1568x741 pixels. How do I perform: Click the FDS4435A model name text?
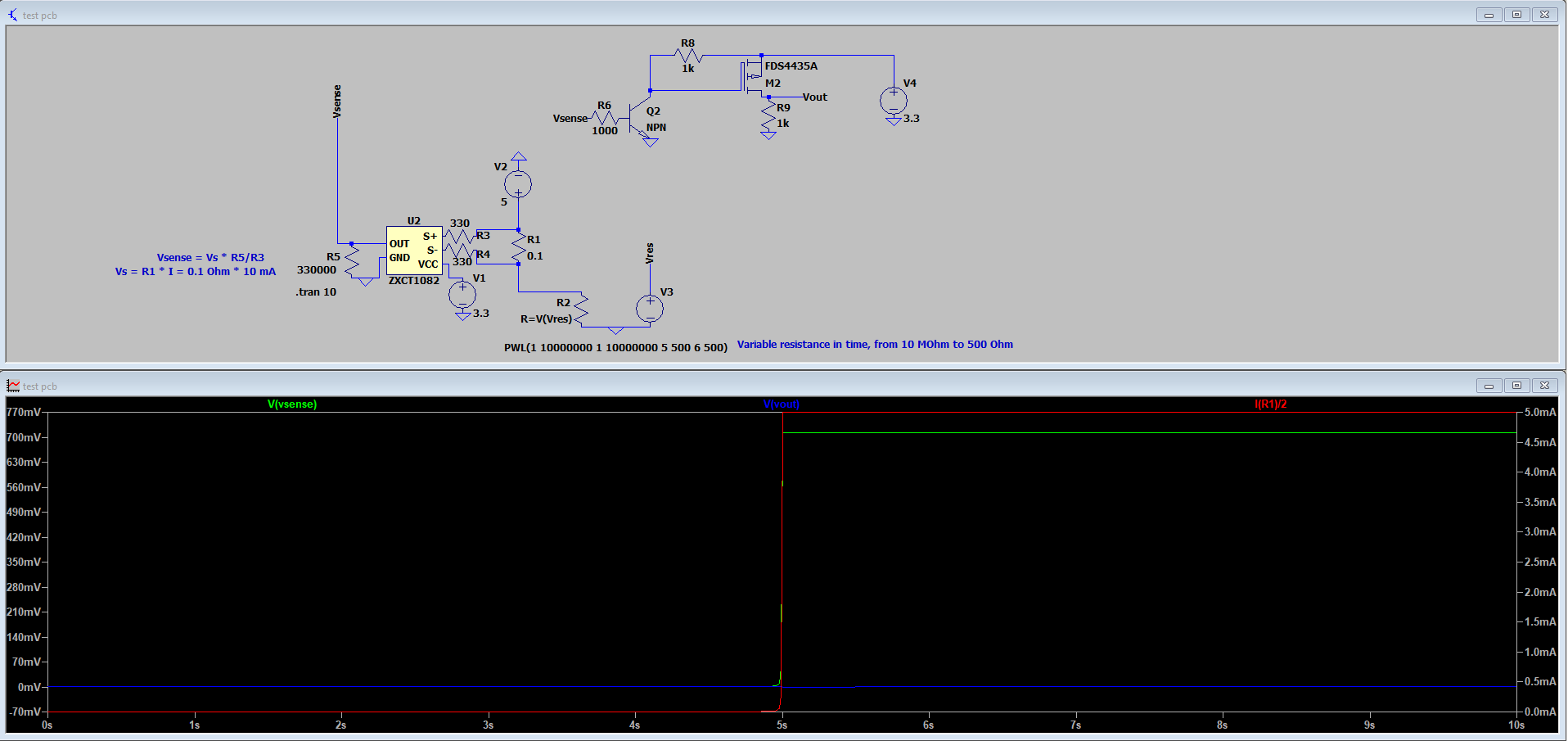coord(791,66)
